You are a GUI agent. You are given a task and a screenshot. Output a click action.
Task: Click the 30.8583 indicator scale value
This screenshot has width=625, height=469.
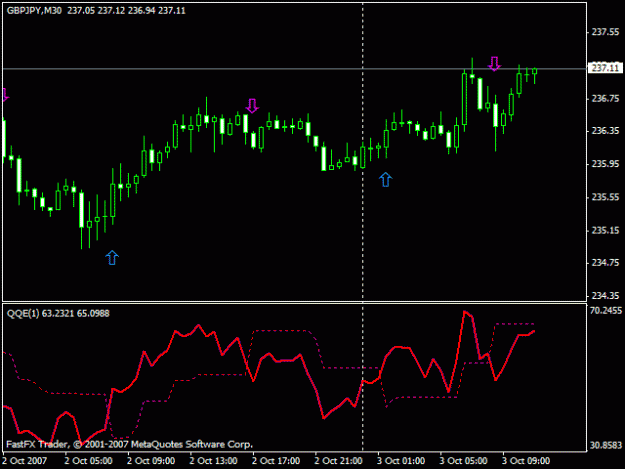click(605, 445)
